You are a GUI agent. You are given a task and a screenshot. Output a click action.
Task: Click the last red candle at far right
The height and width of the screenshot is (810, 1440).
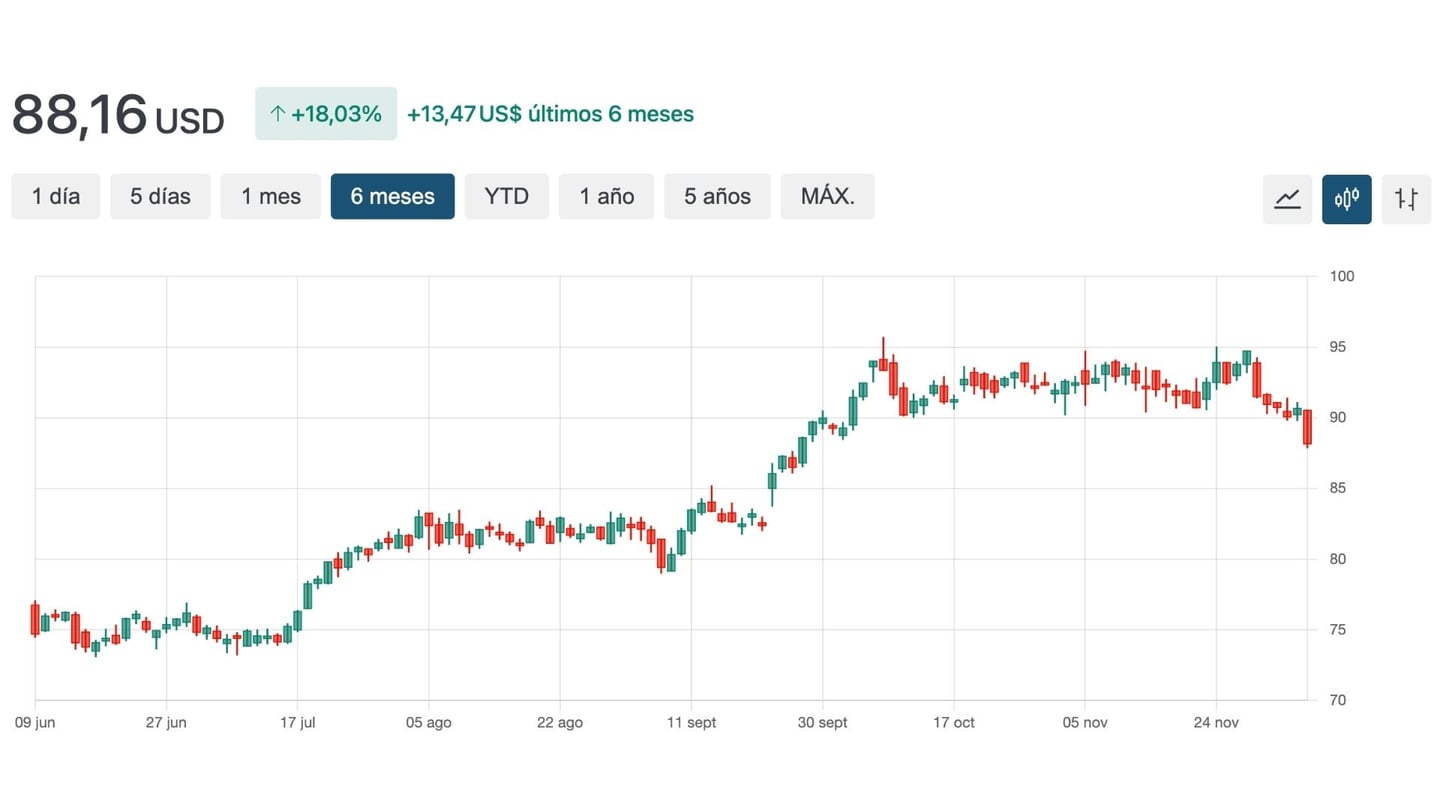1307,427
